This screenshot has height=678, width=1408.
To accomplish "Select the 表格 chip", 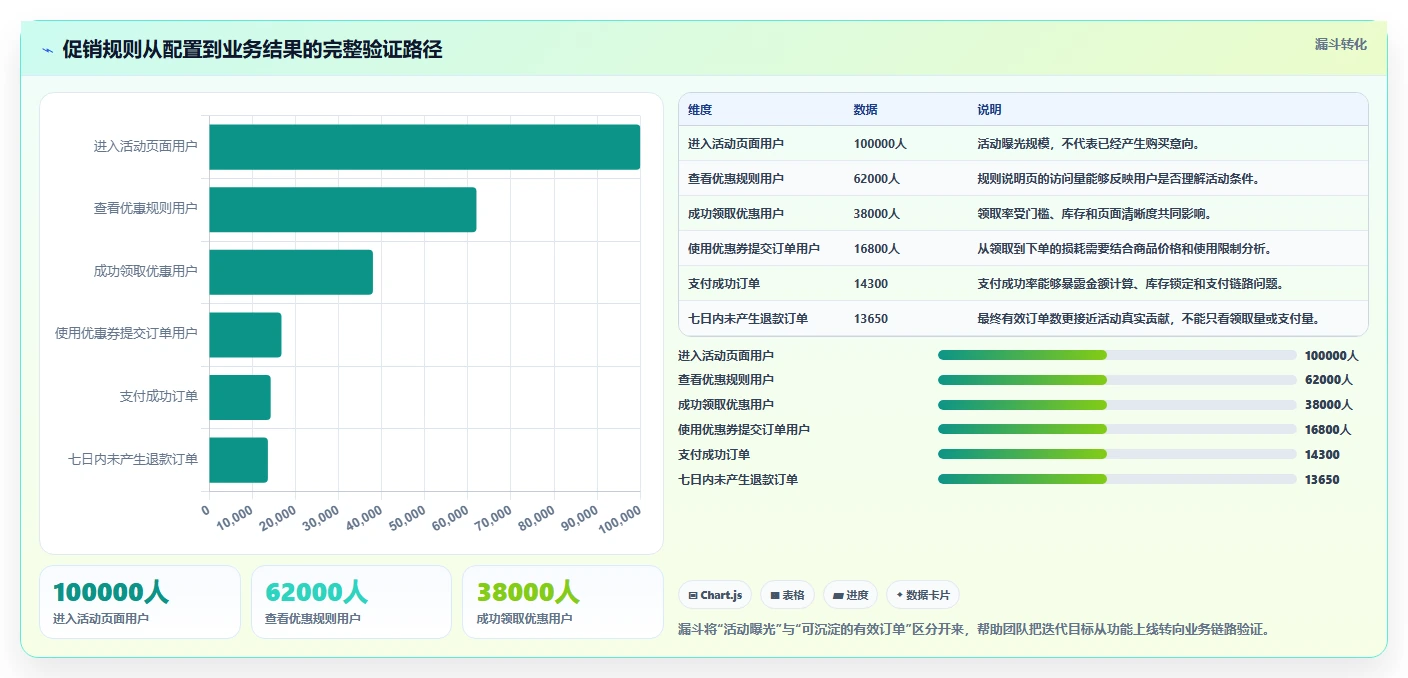I will [x=788, y=595].
